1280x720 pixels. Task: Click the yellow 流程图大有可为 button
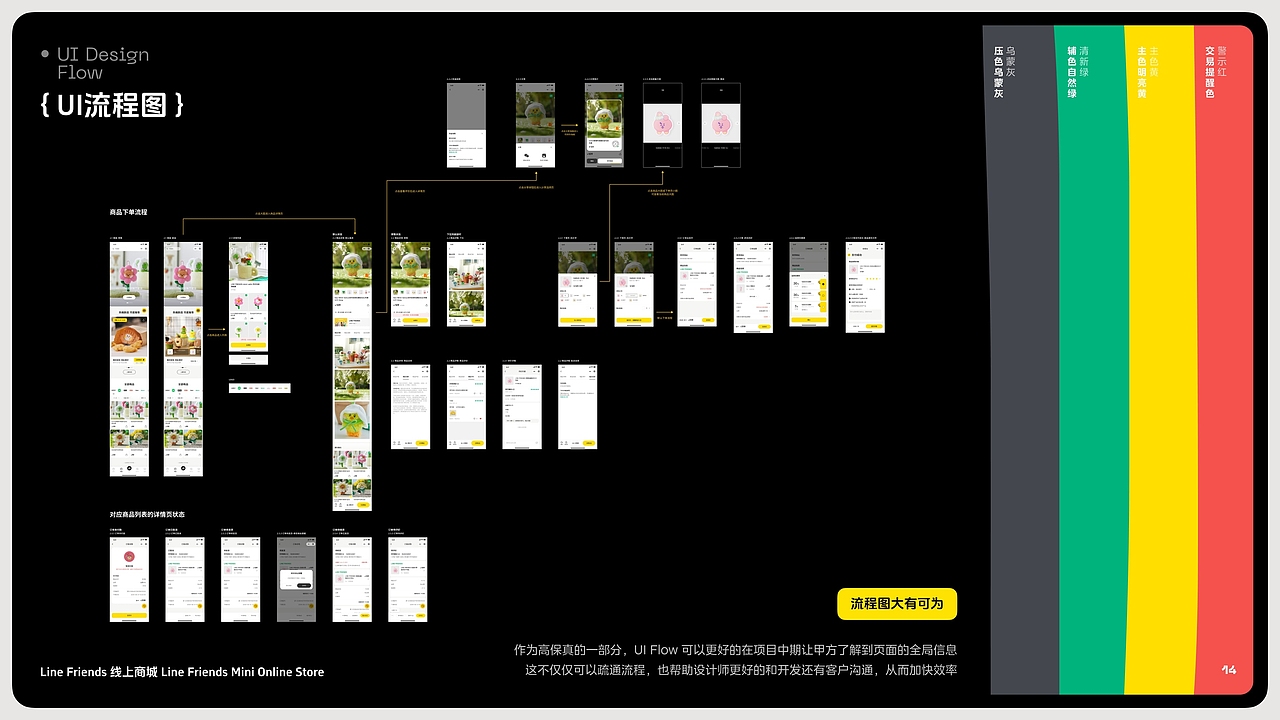point(897,604)
